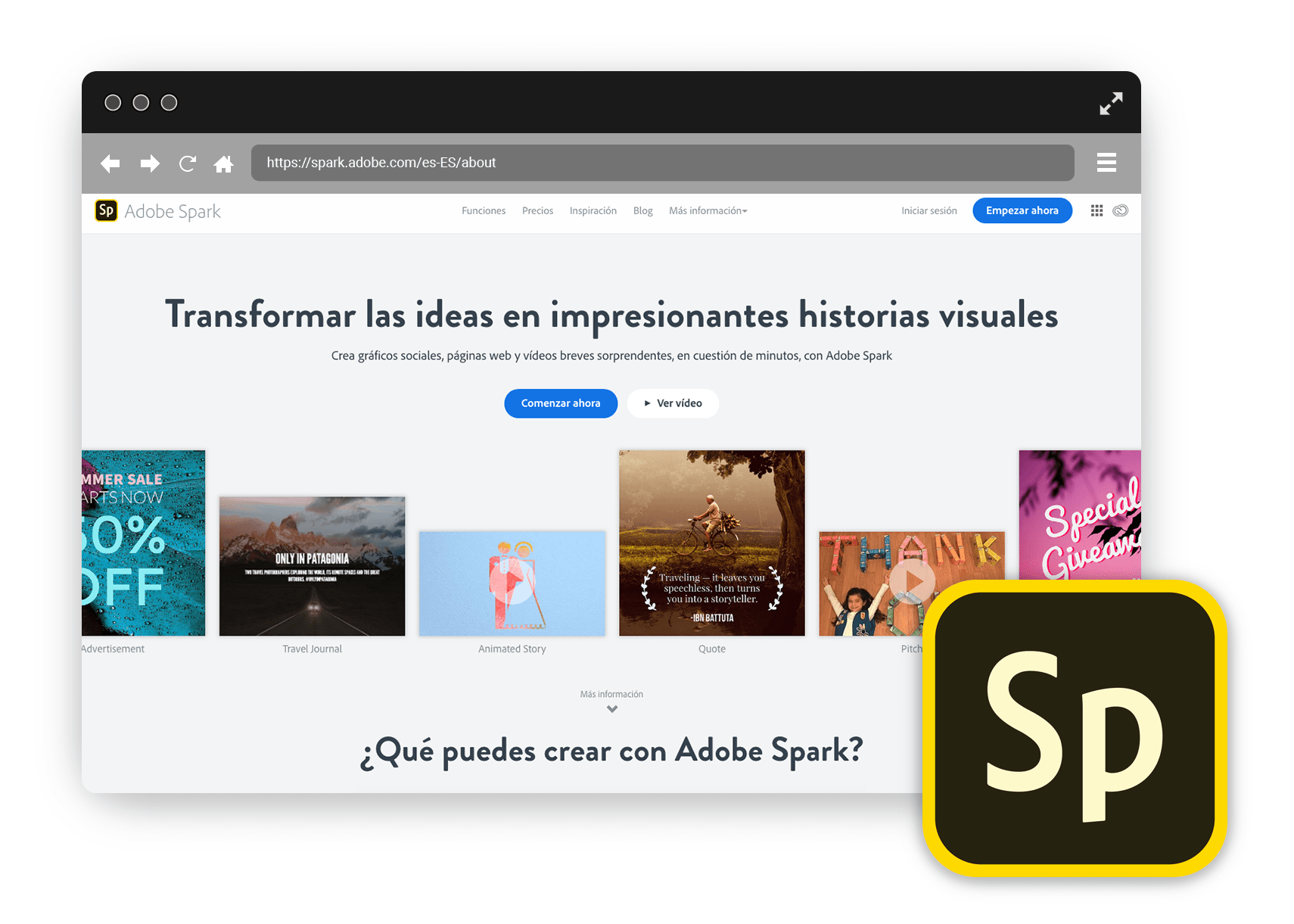Screen dimensions: 1294x924
Task: Click the Comenzar ahora button
Action: point(561,403)
